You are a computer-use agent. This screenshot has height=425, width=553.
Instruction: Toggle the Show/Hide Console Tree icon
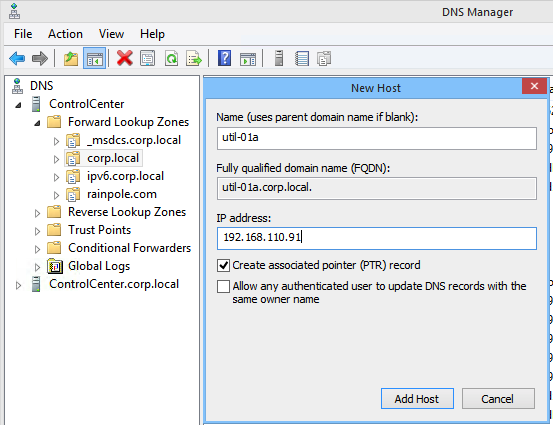95,58
